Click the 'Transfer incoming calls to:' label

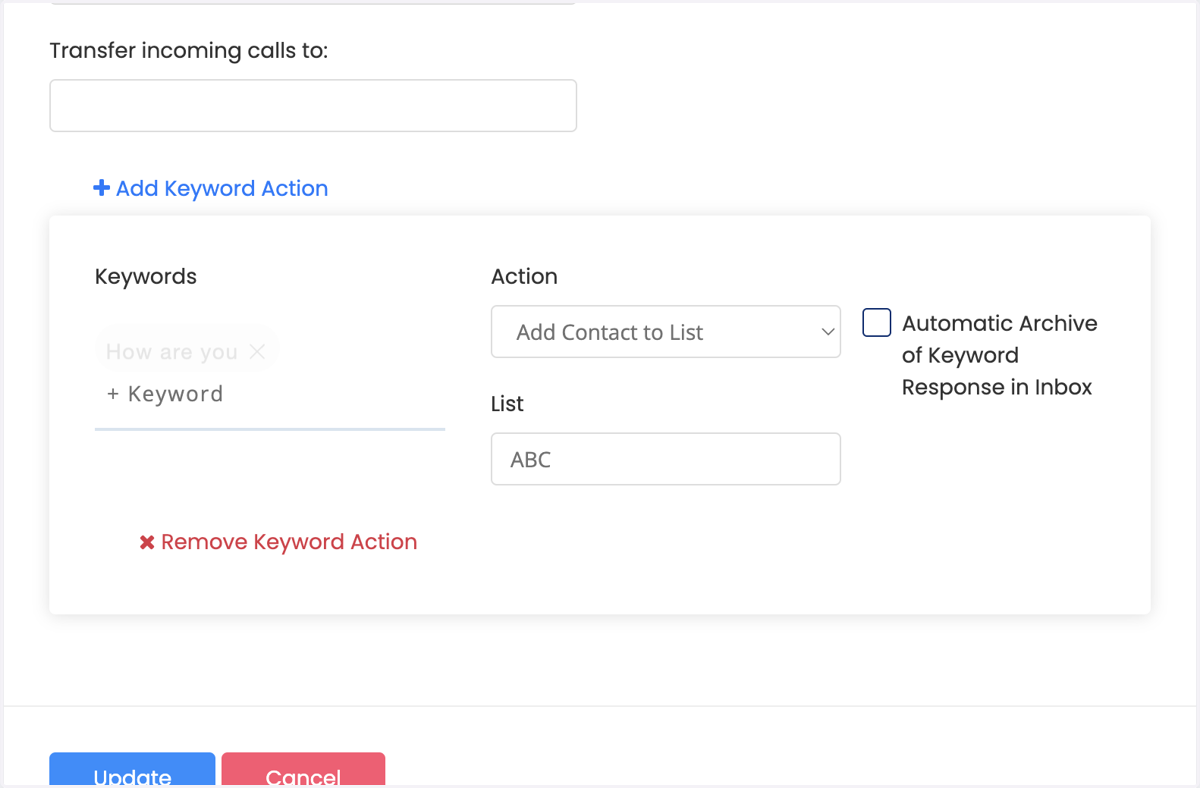coord(189,50)
